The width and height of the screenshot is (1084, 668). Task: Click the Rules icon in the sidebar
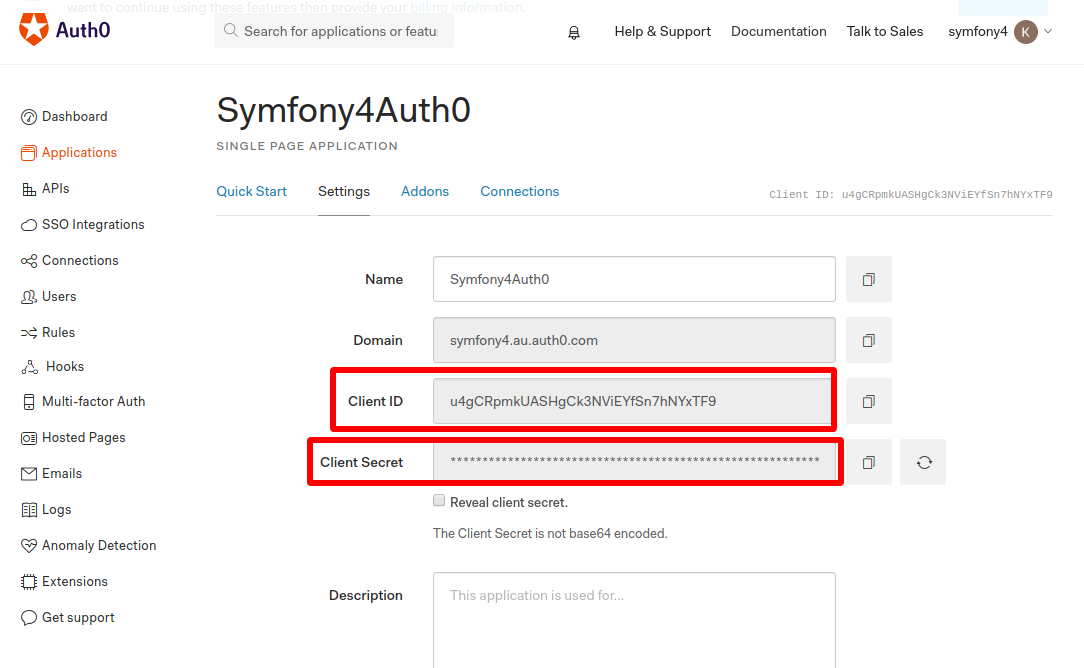(28, 332)
